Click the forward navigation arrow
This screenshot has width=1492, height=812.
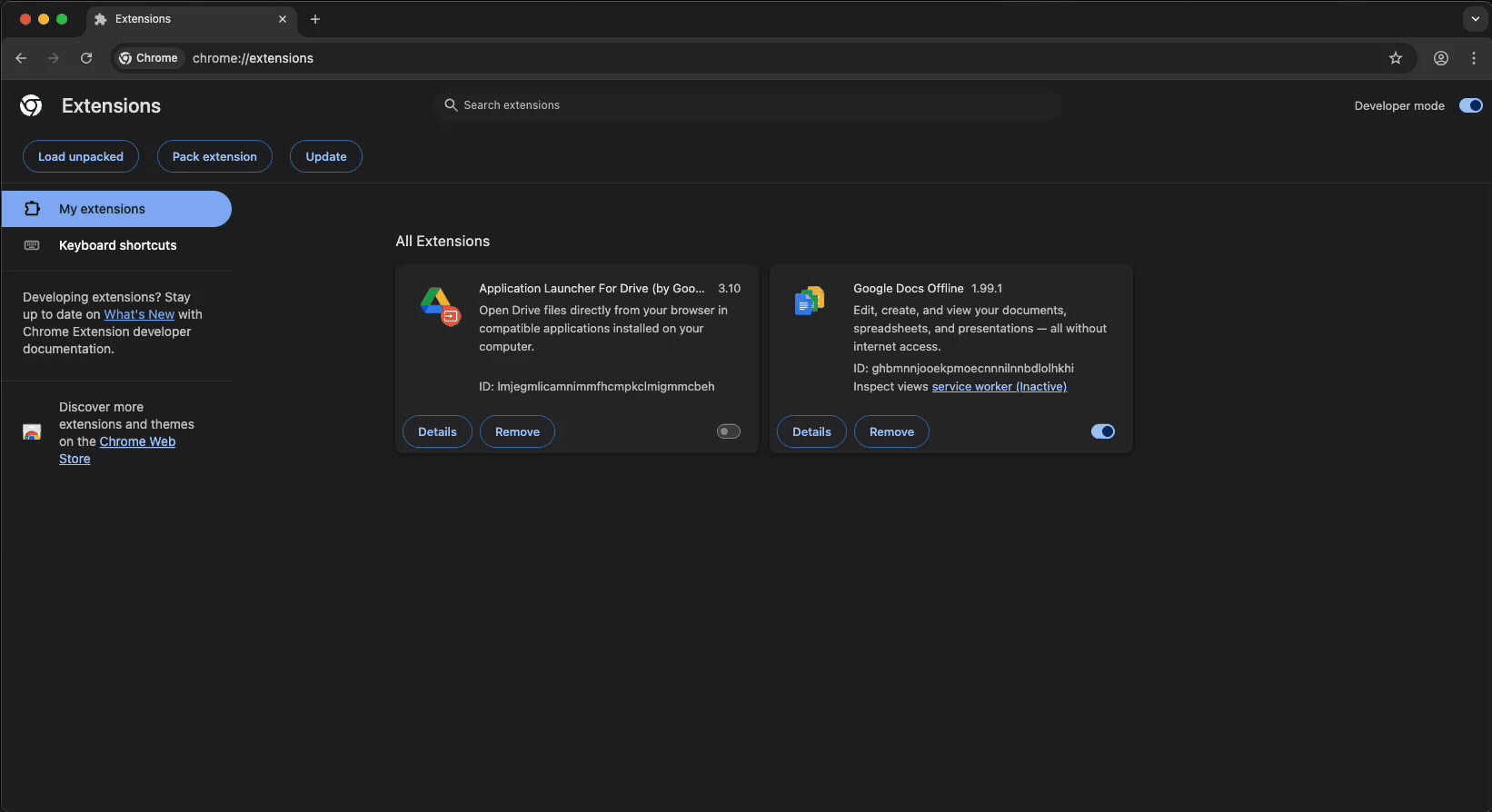(54, 58)
